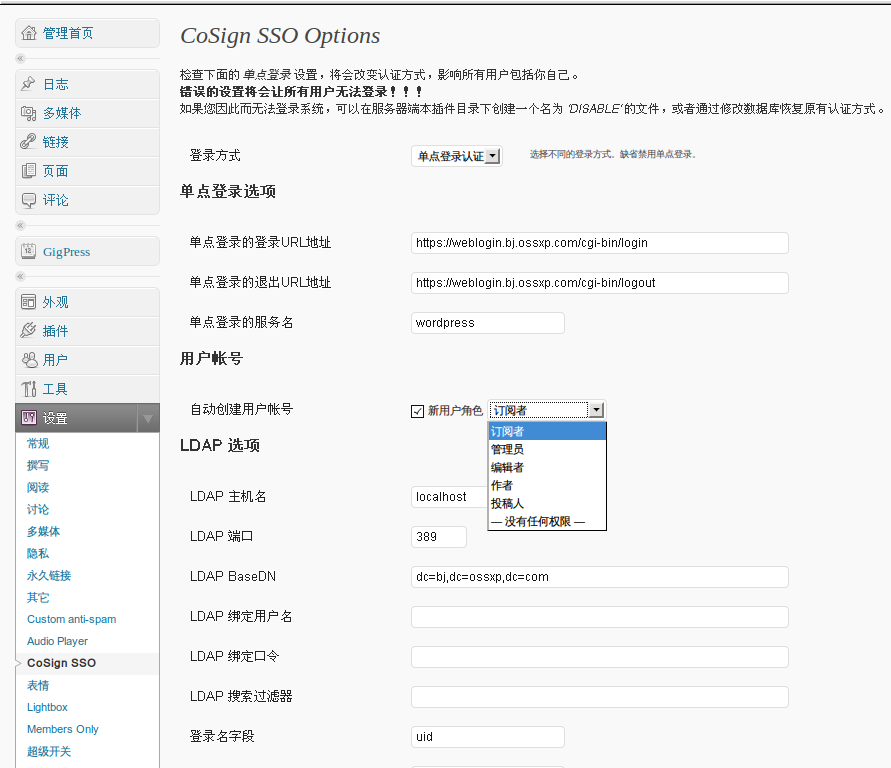891x768 pixels.
Task: Open the Audio Player settings link
Action: click(x=57, y=641)
